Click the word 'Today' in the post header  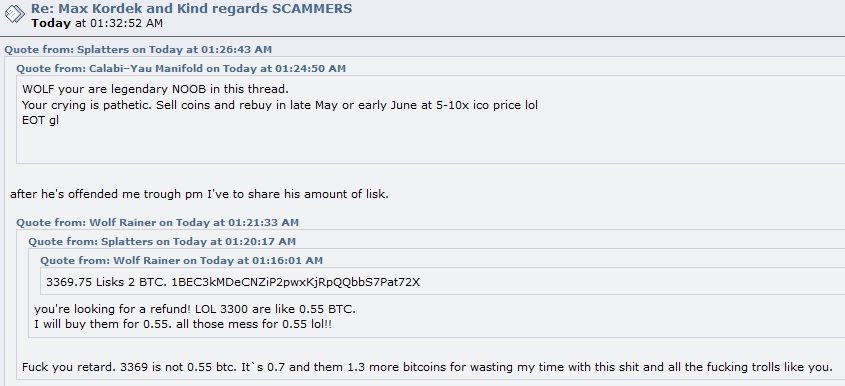click(x=51, y=23)
